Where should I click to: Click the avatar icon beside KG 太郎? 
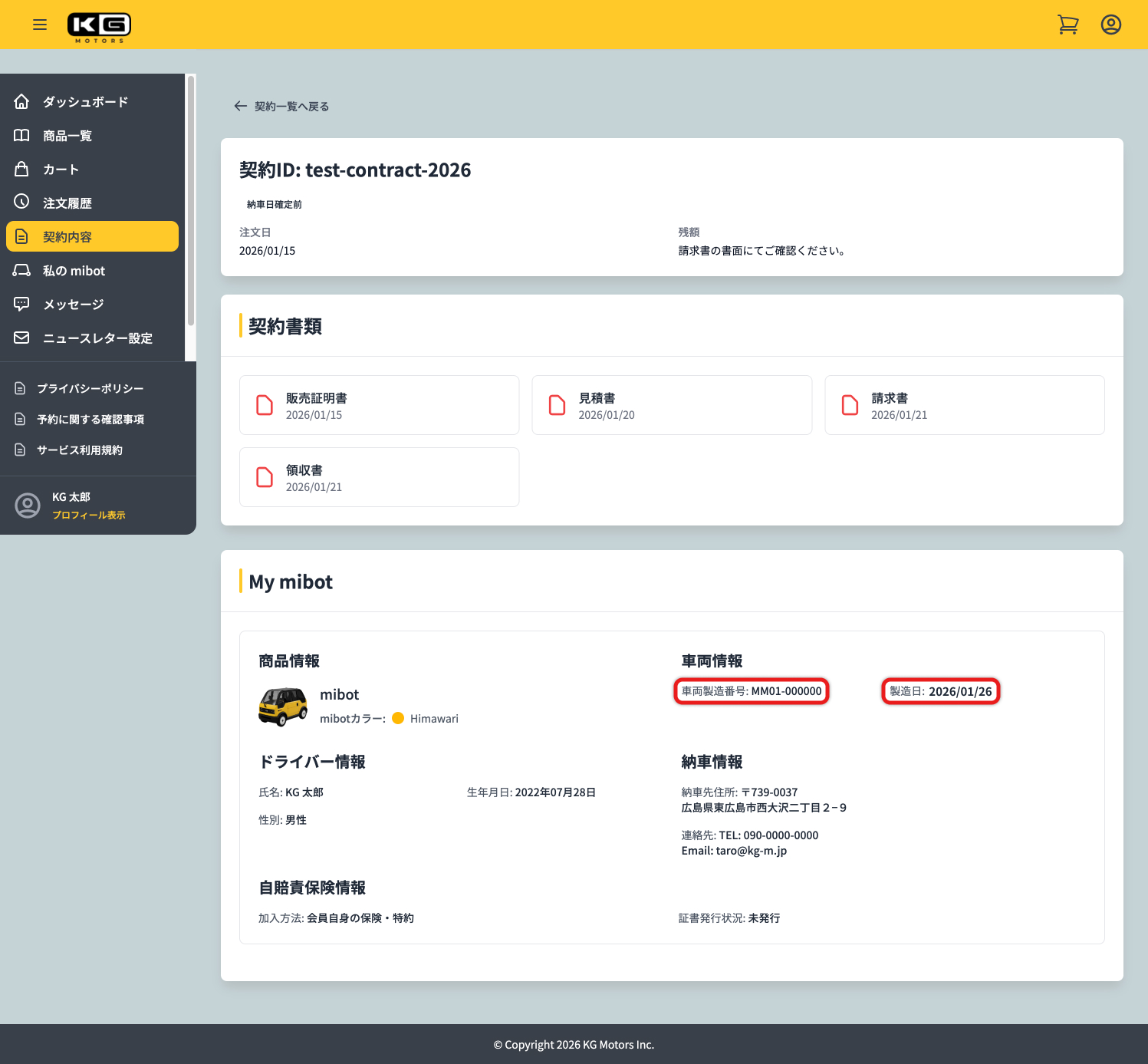click(x=28, y=506)
